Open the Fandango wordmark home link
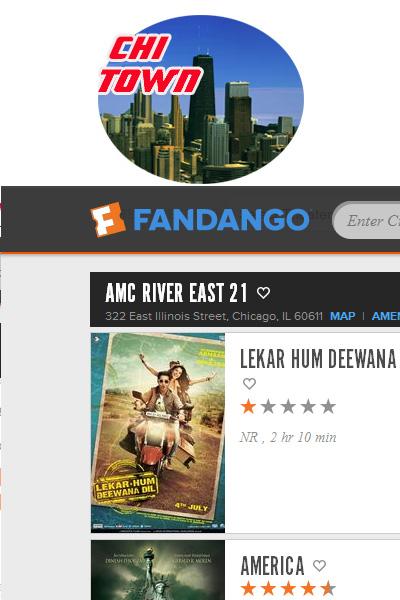 [x=221, y=220]
